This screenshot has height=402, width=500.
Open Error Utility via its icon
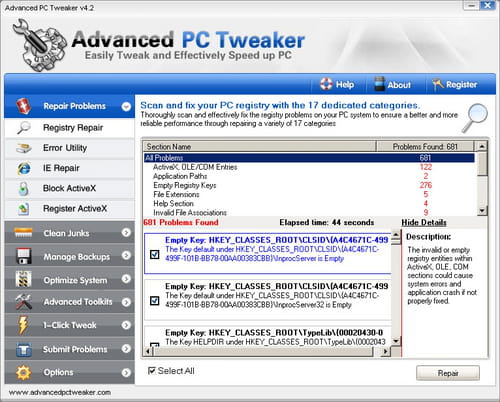click(x=24, y=148)
